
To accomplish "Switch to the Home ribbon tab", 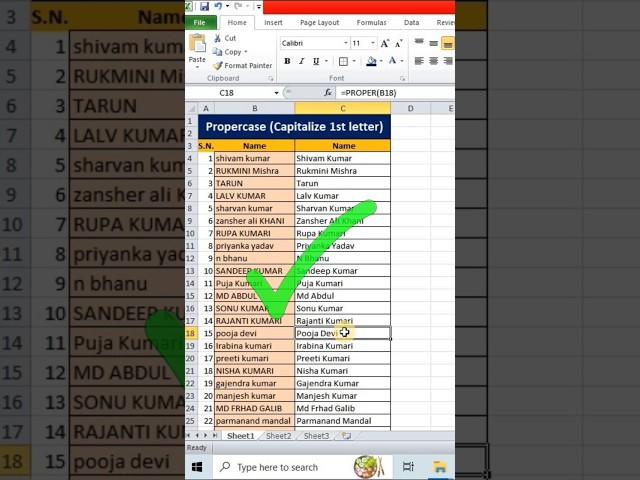I will pos(237,22).
